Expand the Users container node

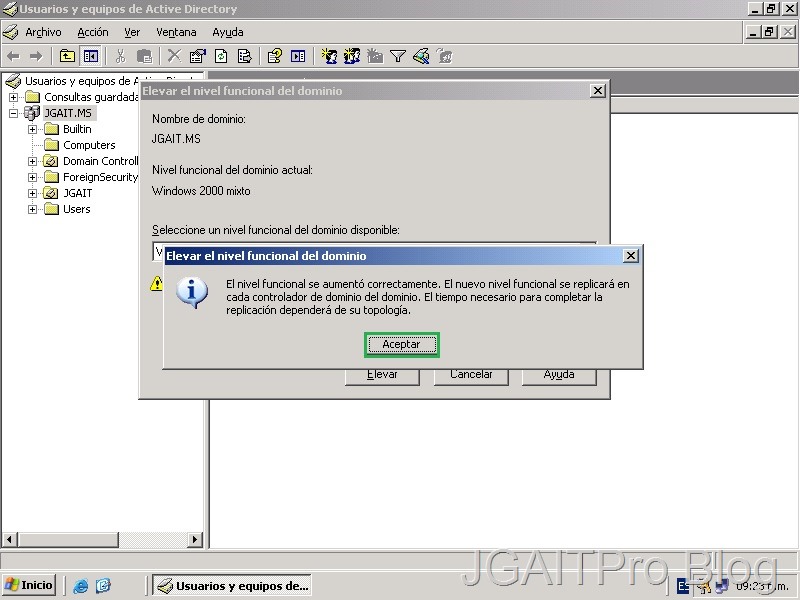pos(32,209)
